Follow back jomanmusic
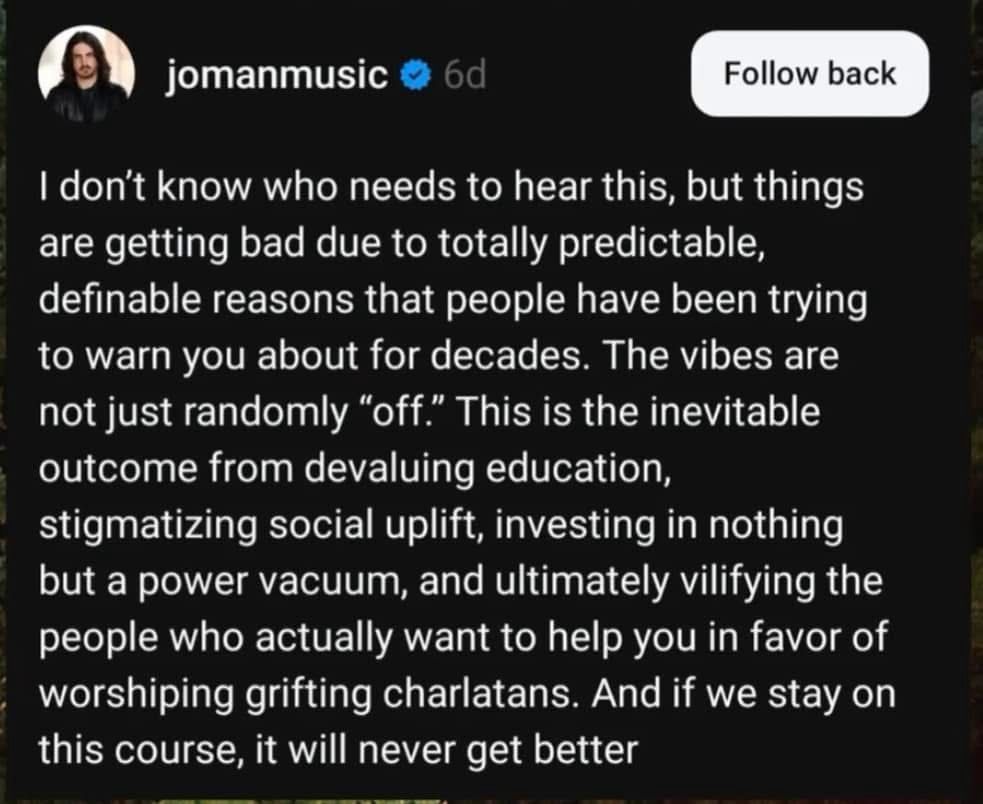Screen dimensions: 983x804 pos(810,73)
